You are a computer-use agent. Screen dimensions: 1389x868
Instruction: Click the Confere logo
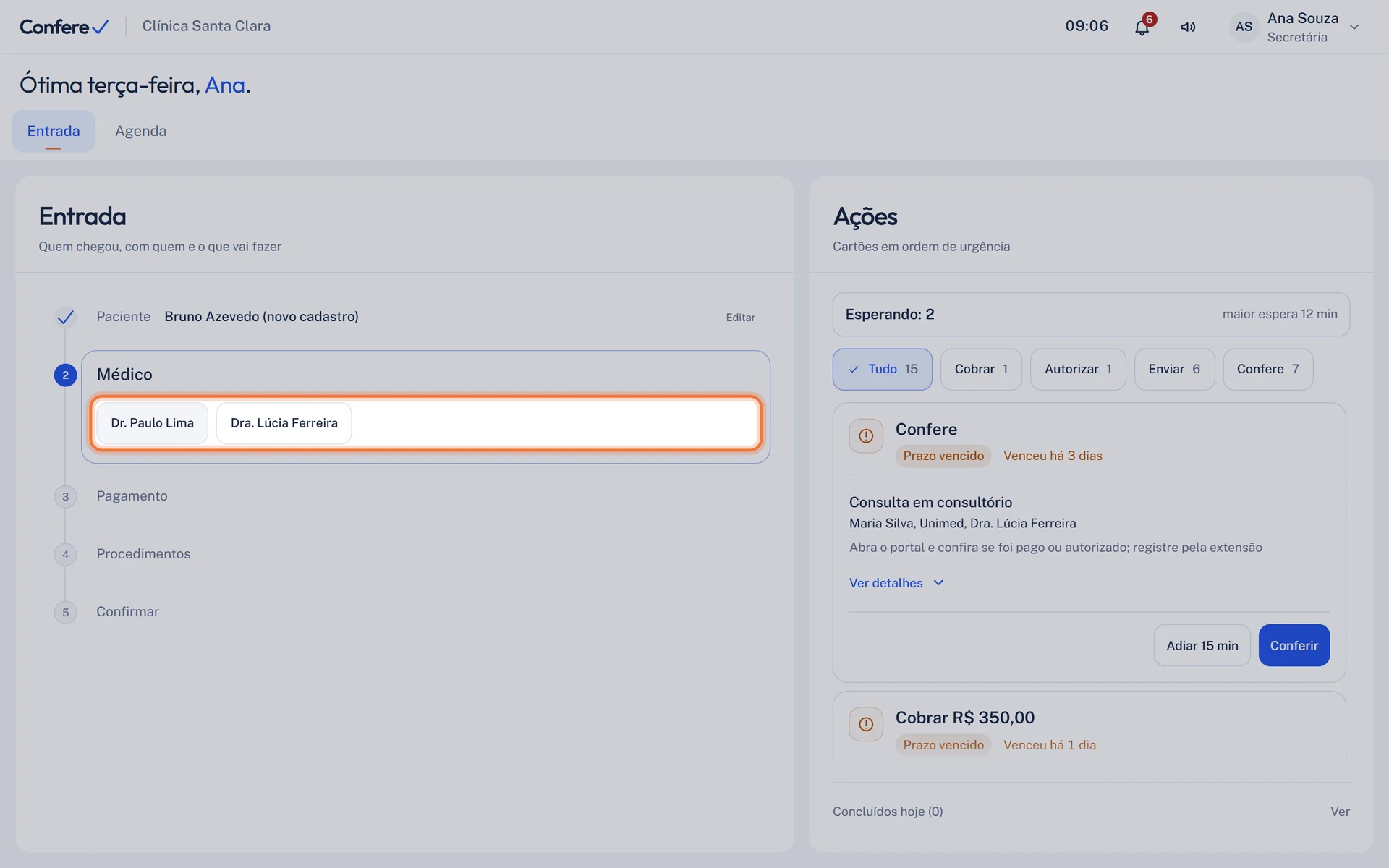[64, 27]
